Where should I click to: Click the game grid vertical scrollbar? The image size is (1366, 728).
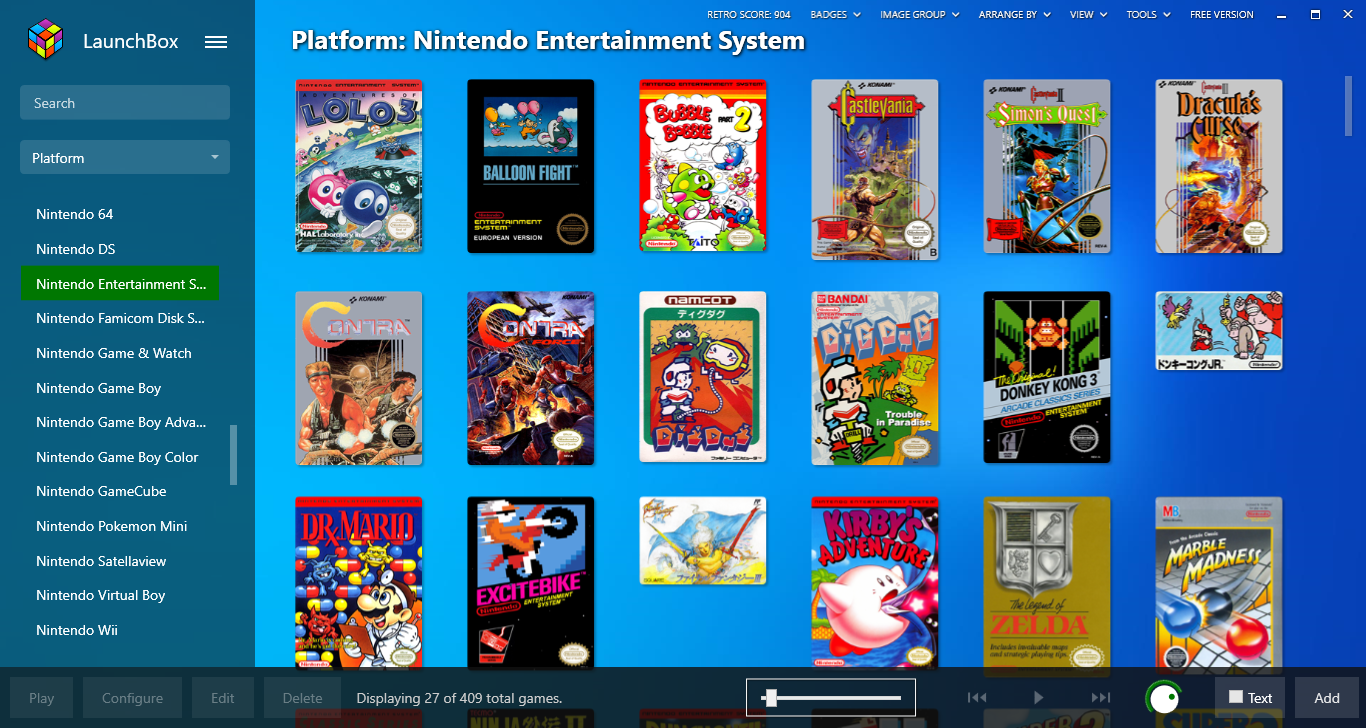click(x=1349, y=104)
